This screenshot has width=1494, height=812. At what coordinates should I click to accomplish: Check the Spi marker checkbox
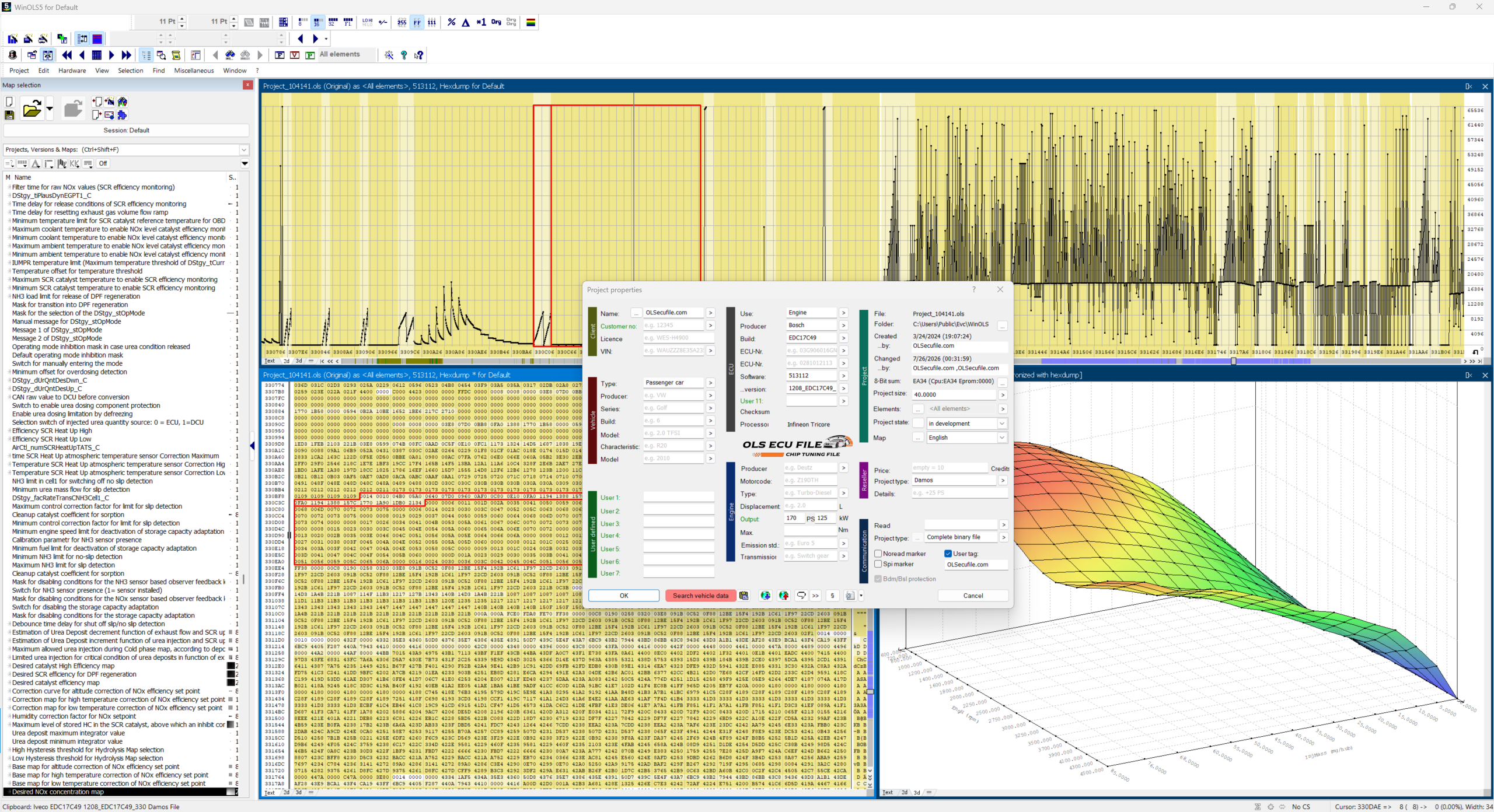878,564
